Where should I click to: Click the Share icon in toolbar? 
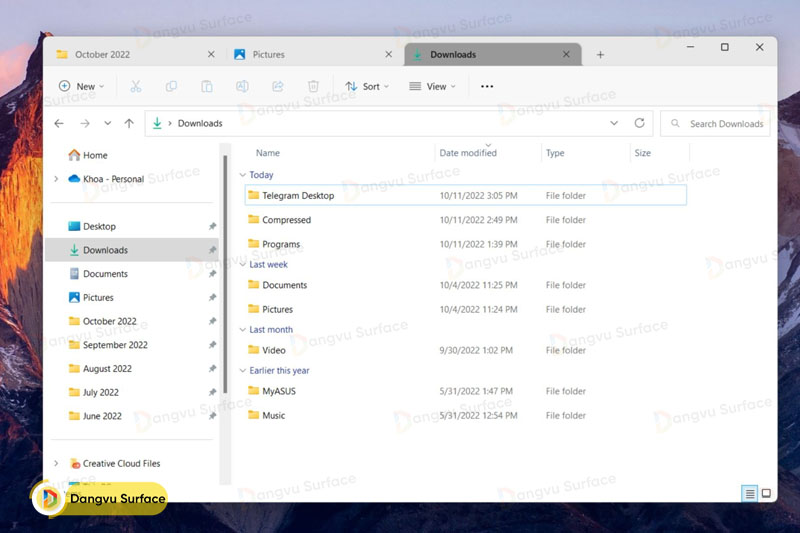pyautogui.click(x=278, y=86)
